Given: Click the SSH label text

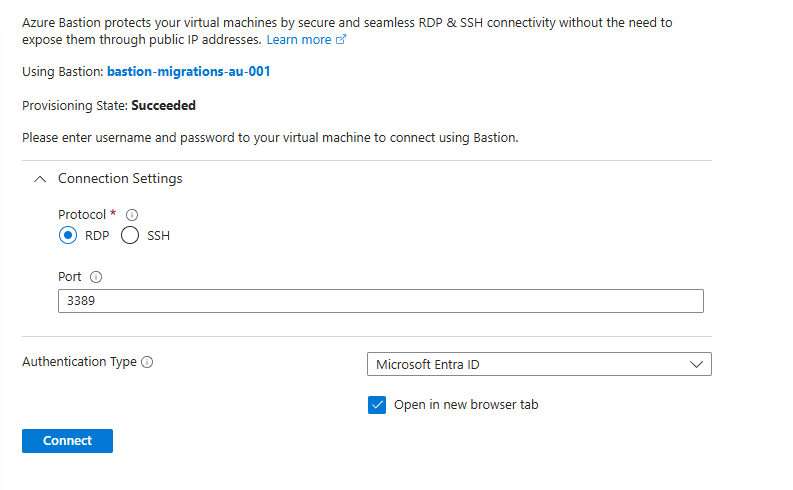Looking at the screenshot, I should tap(158, 236).
